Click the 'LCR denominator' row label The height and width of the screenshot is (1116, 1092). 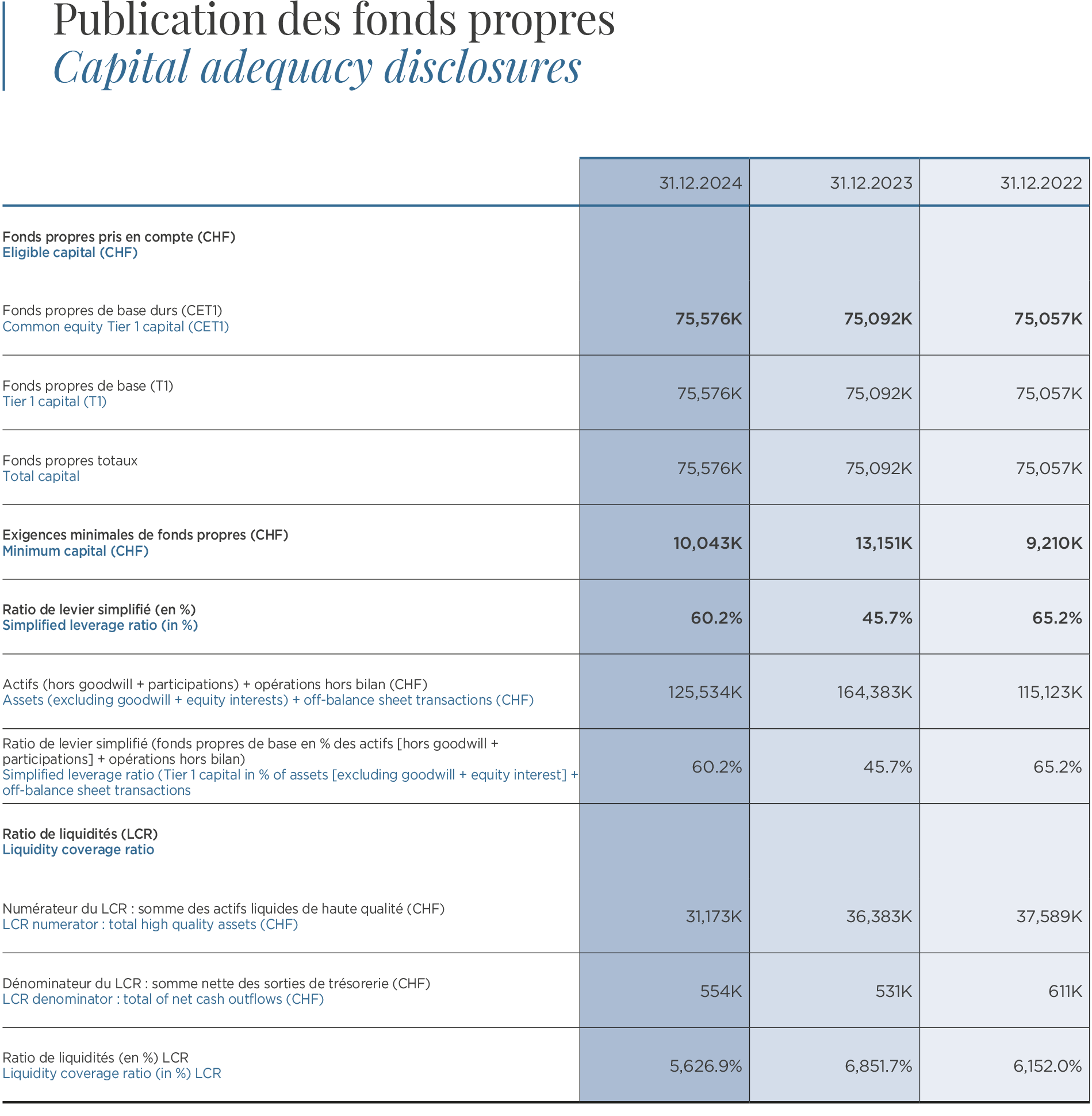tap(163, 999)
